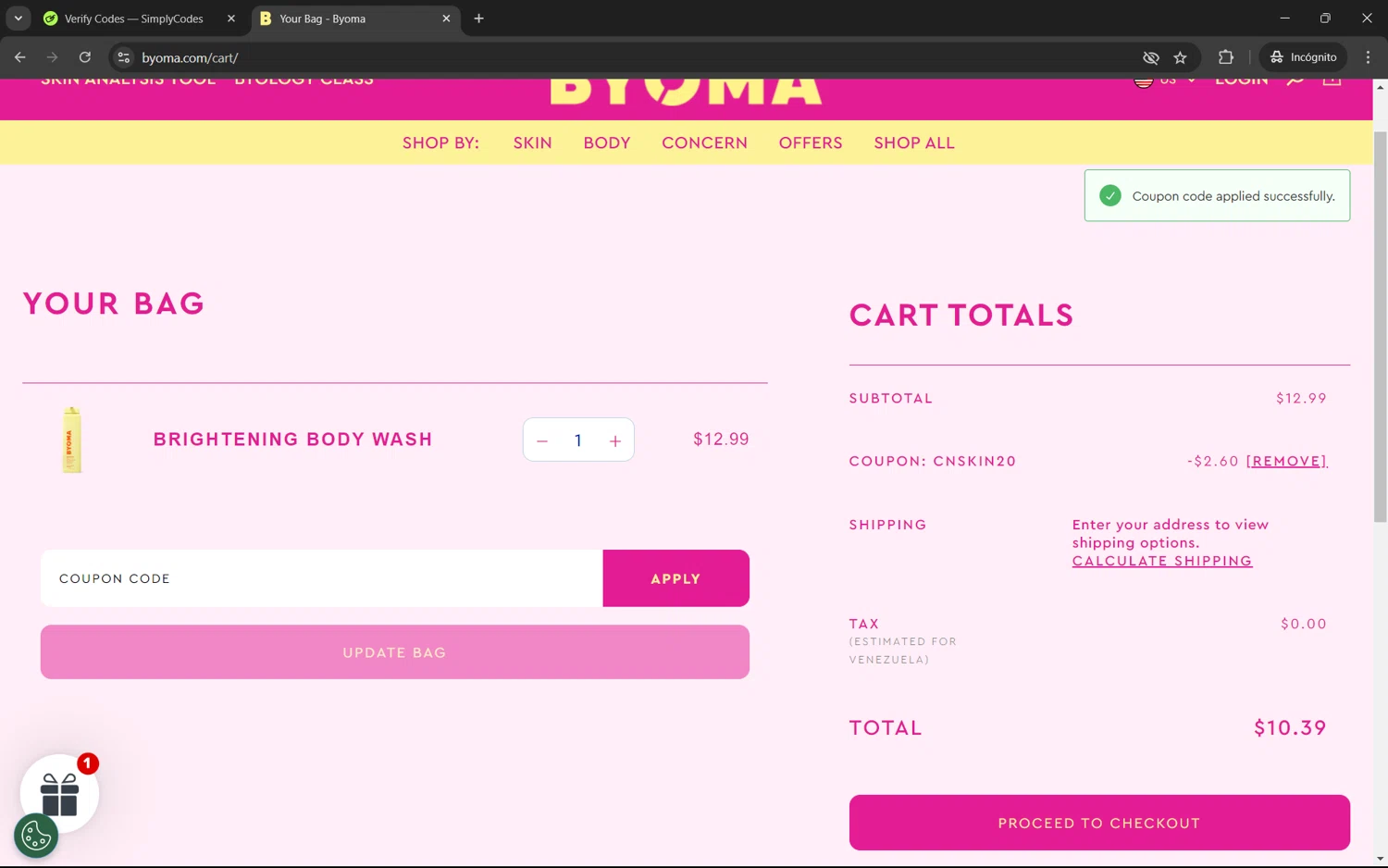Click the quantity field showing 1
The height and width of the screenshot is (868, 1388).
[578, 440]
